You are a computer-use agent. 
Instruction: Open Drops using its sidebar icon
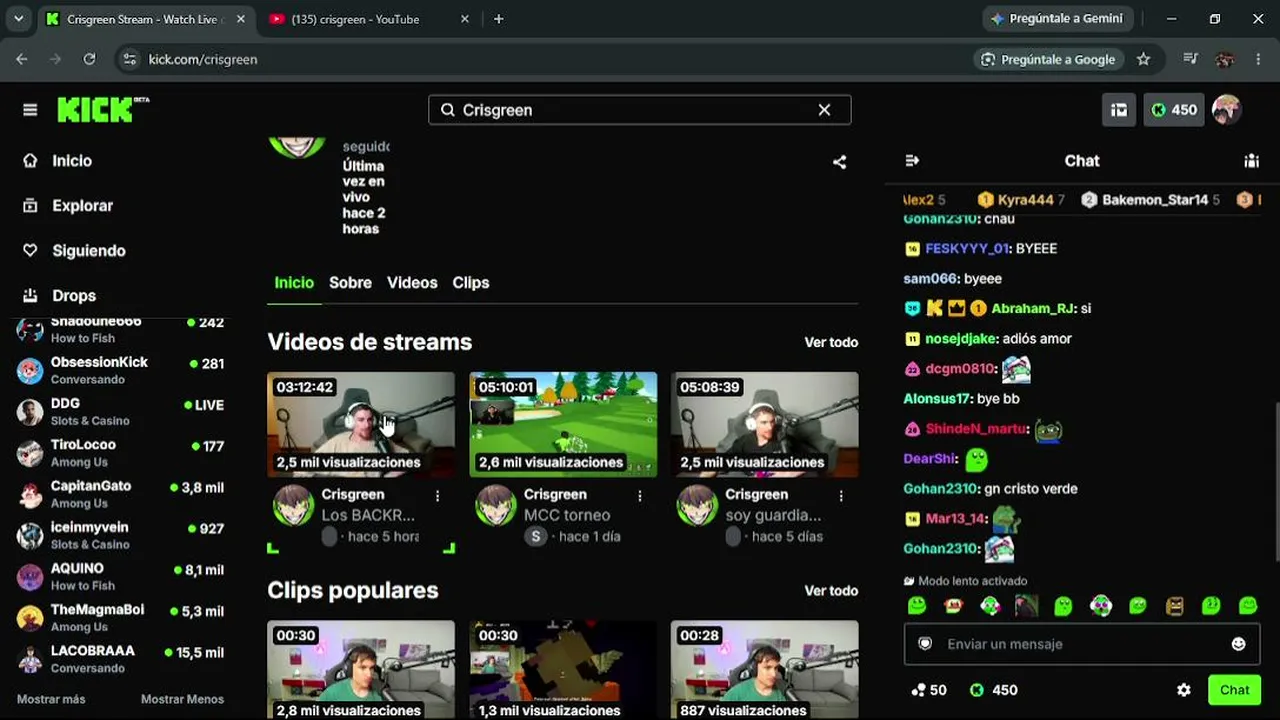click(x=30, y=296)
